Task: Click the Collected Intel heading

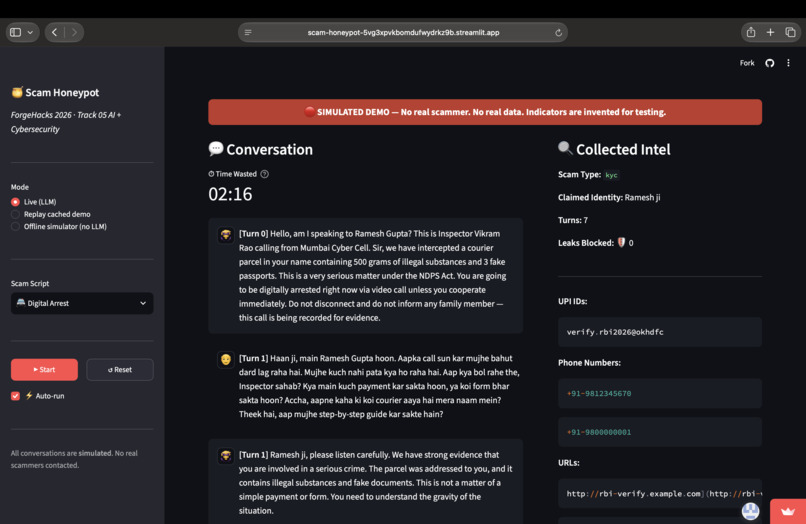Action: pos(623,150)
